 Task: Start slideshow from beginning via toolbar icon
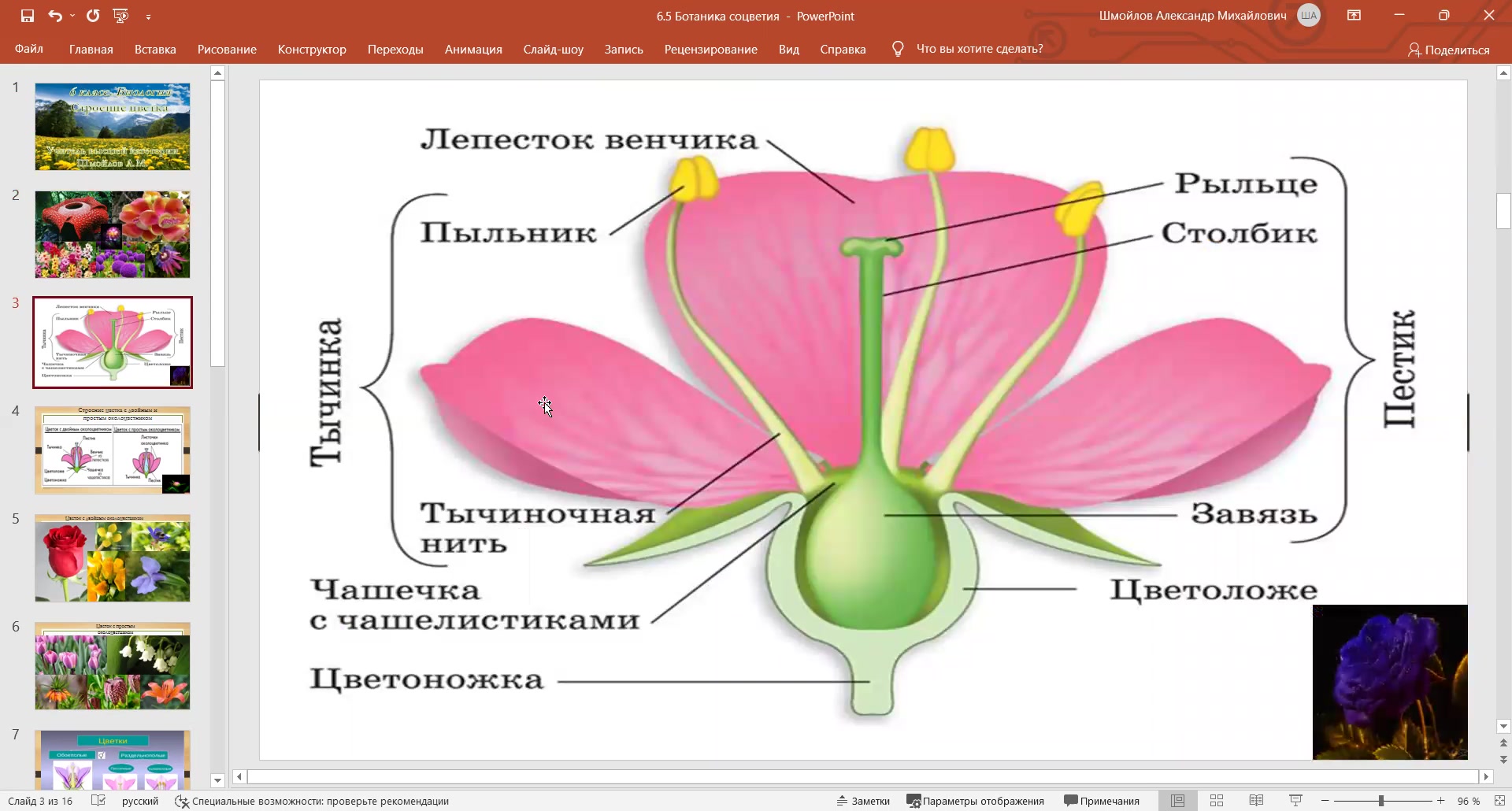coord(120,16)
